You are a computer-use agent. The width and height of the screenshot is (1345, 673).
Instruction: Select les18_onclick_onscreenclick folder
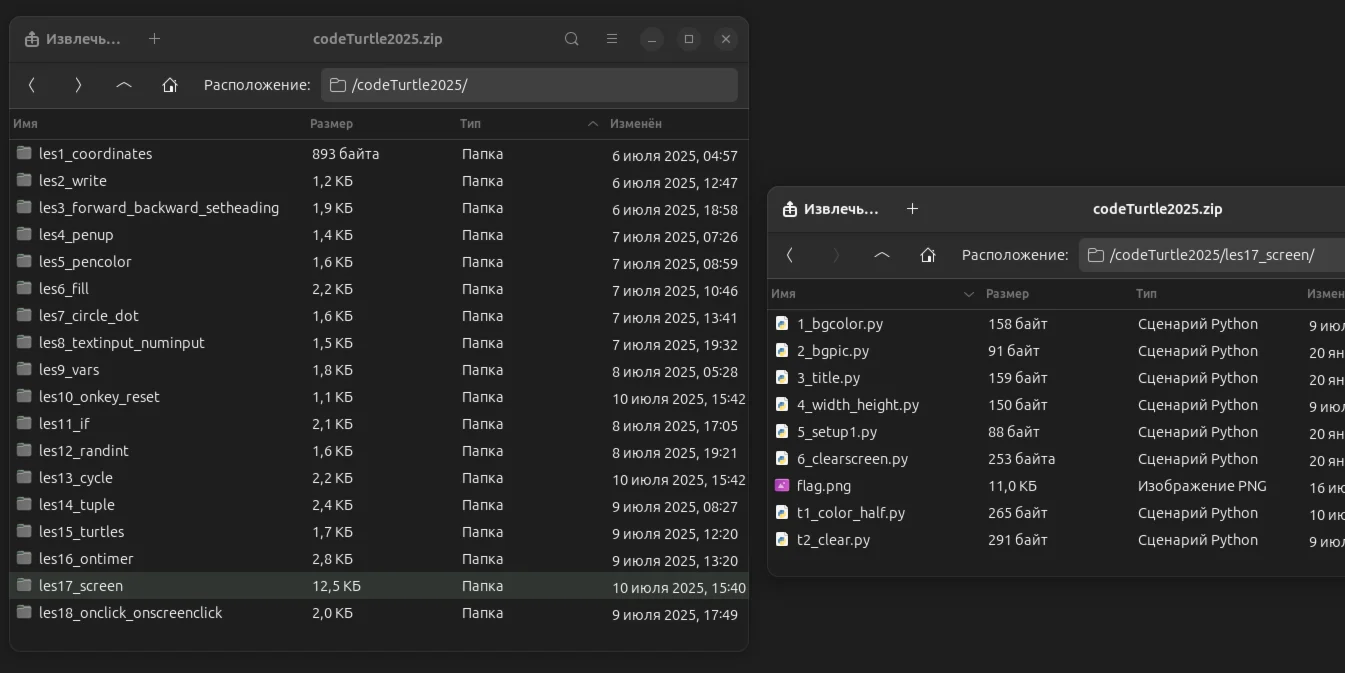[x=130, y=613]
